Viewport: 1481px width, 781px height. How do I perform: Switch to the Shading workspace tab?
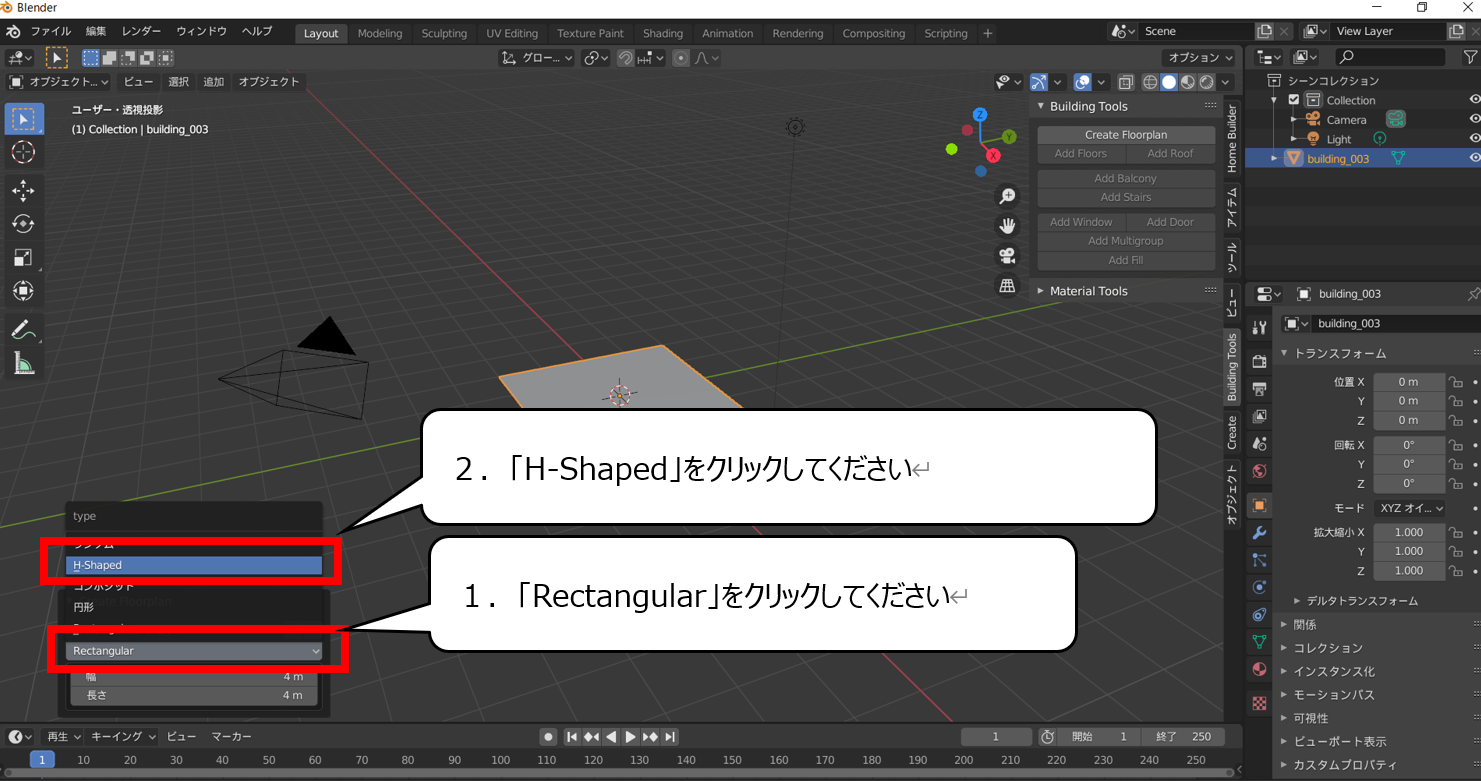tap(663, 33)
